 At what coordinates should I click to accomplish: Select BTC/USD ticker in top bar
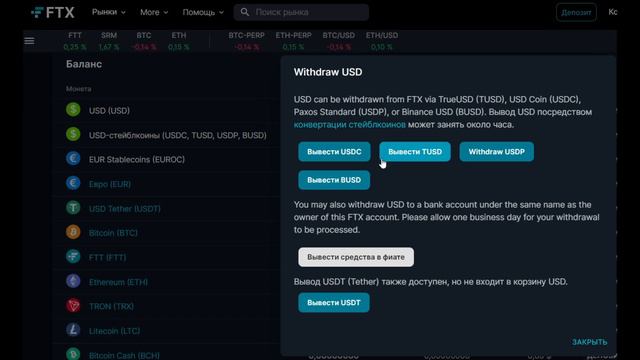pos(338,41)
